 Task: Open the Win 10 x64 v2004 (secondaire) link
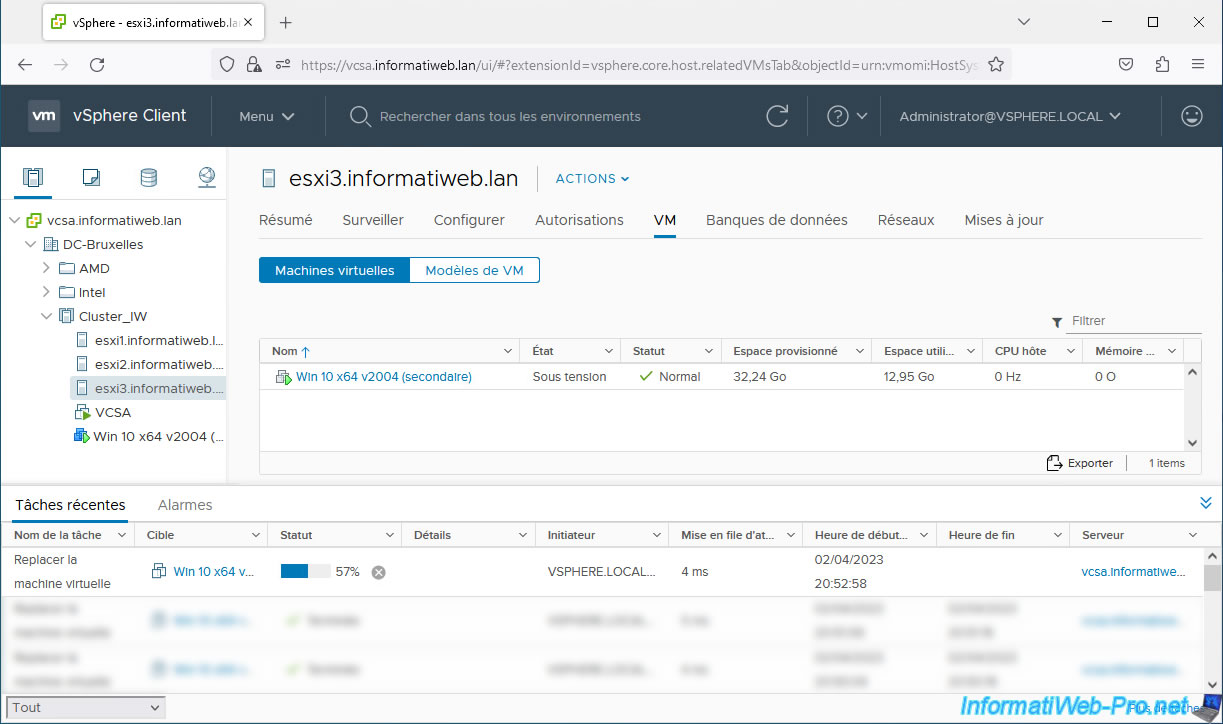tap(383, 377)
